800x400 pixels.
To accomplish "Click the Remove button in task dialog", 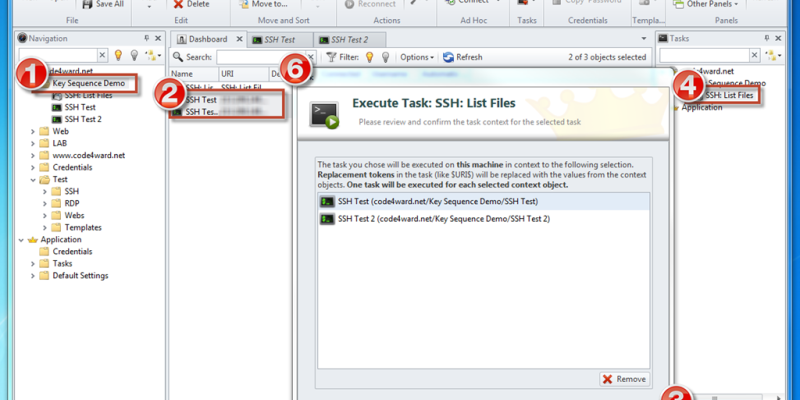I will point(625,379).
